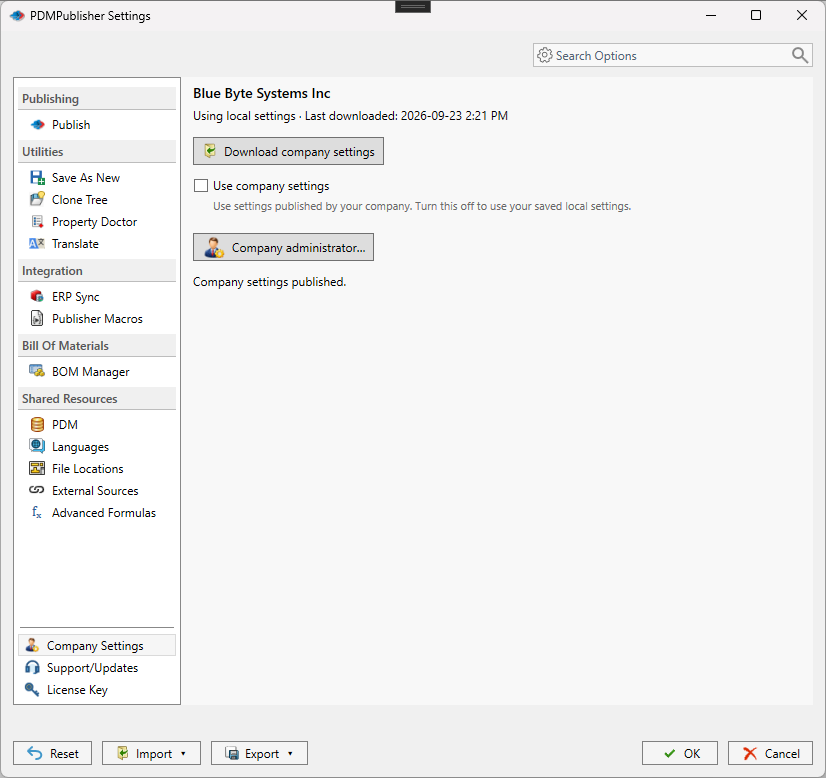
Task: Click the Reset button
Action: click(x=53, y=753)
